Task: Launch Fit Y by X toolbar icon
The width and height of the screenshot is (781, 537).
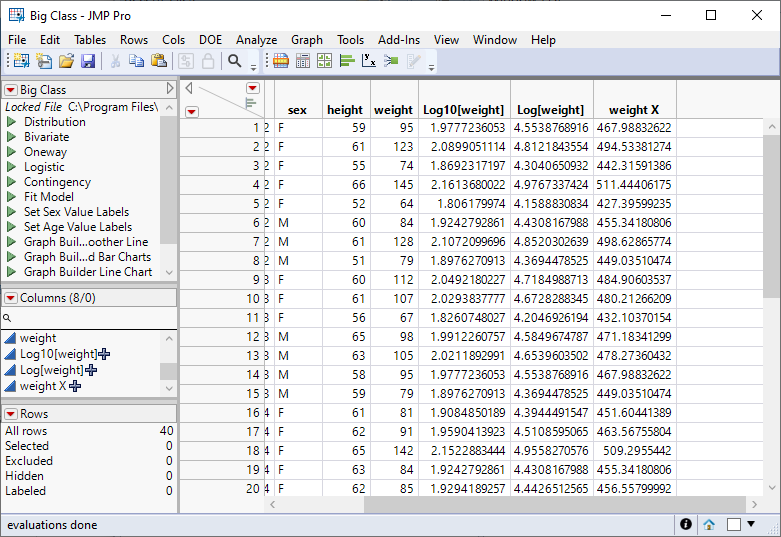Action: pos(369,61)
